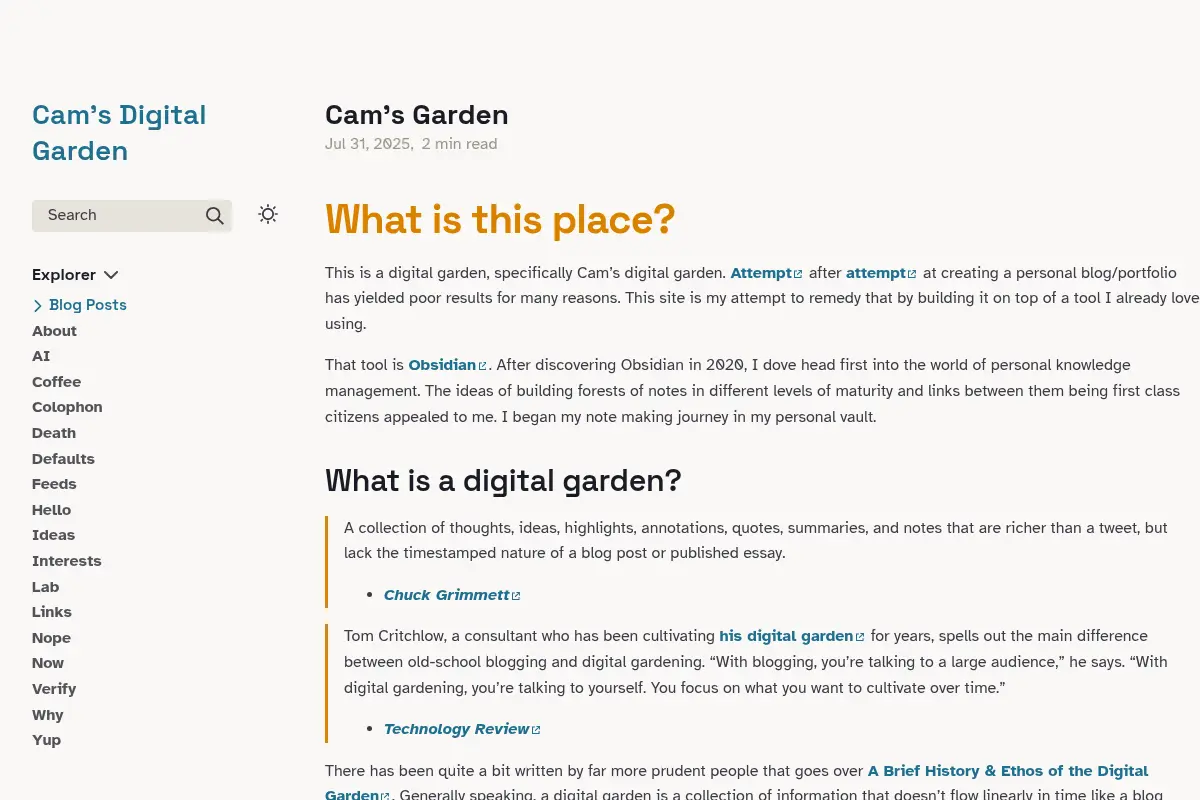Open the AI page
This screenshot has width=1200, height=800.
tap(41, 356)
